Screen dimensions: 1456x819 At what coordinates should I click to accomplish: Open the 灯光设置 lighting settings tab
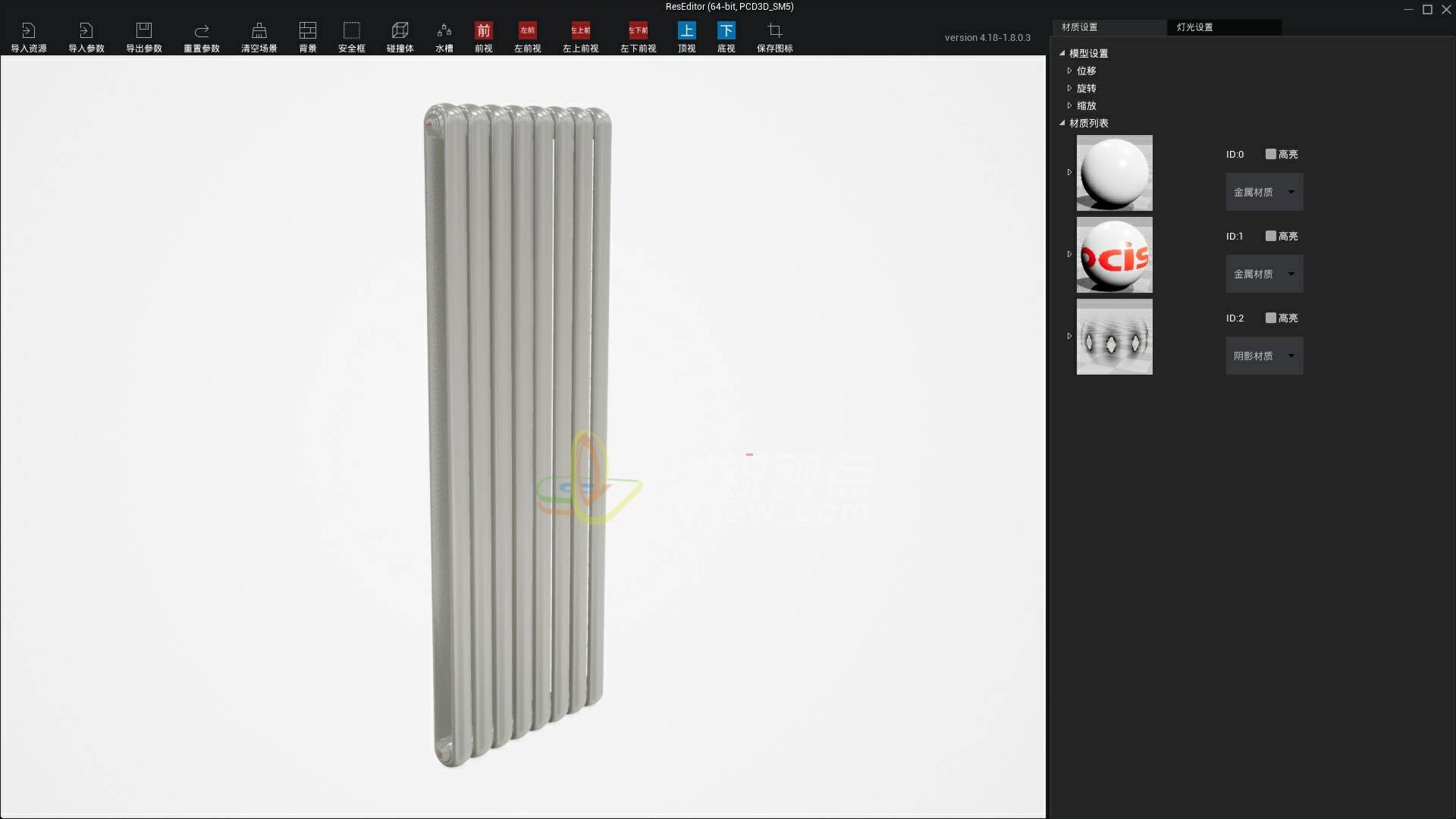point(1224,27)
